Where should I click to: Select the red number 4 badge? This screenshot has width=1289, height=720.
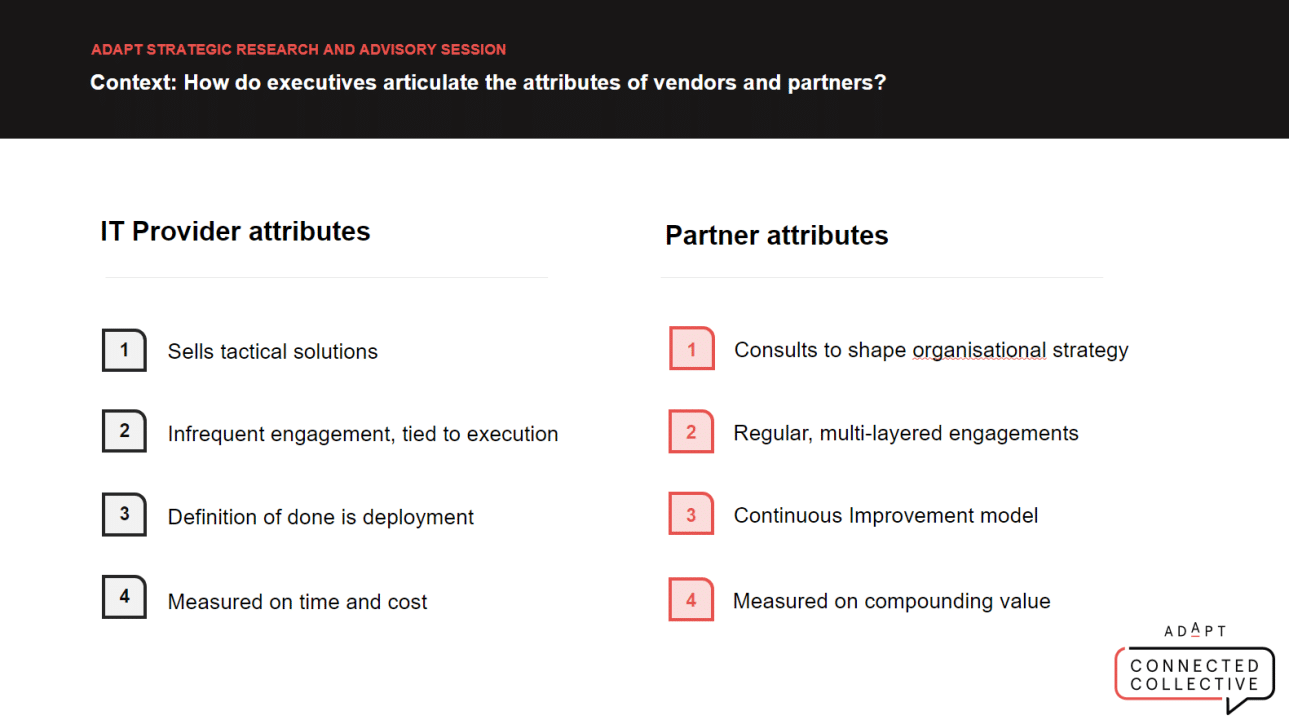pos(691,600)
